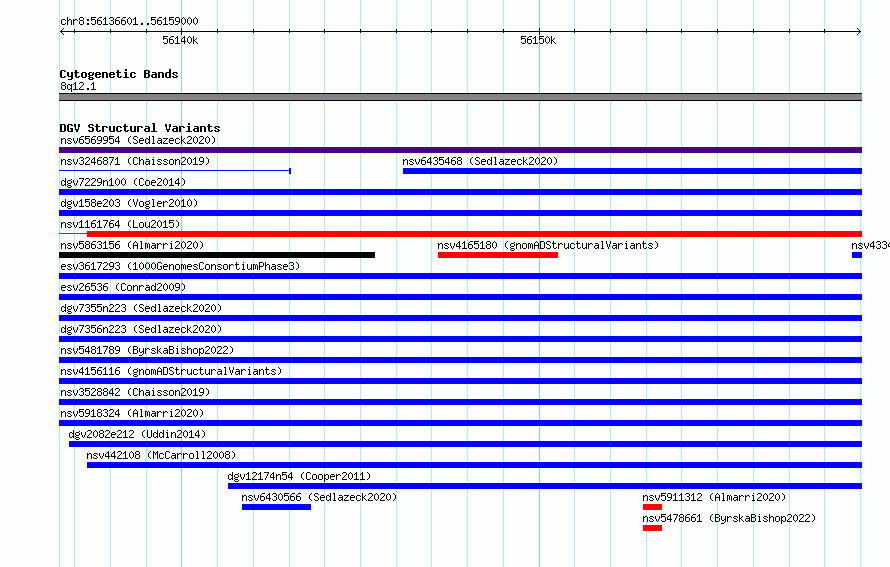
Task: Open dgv7355n223 (Sedlazeck2020) label
Action: click(141, 308)
